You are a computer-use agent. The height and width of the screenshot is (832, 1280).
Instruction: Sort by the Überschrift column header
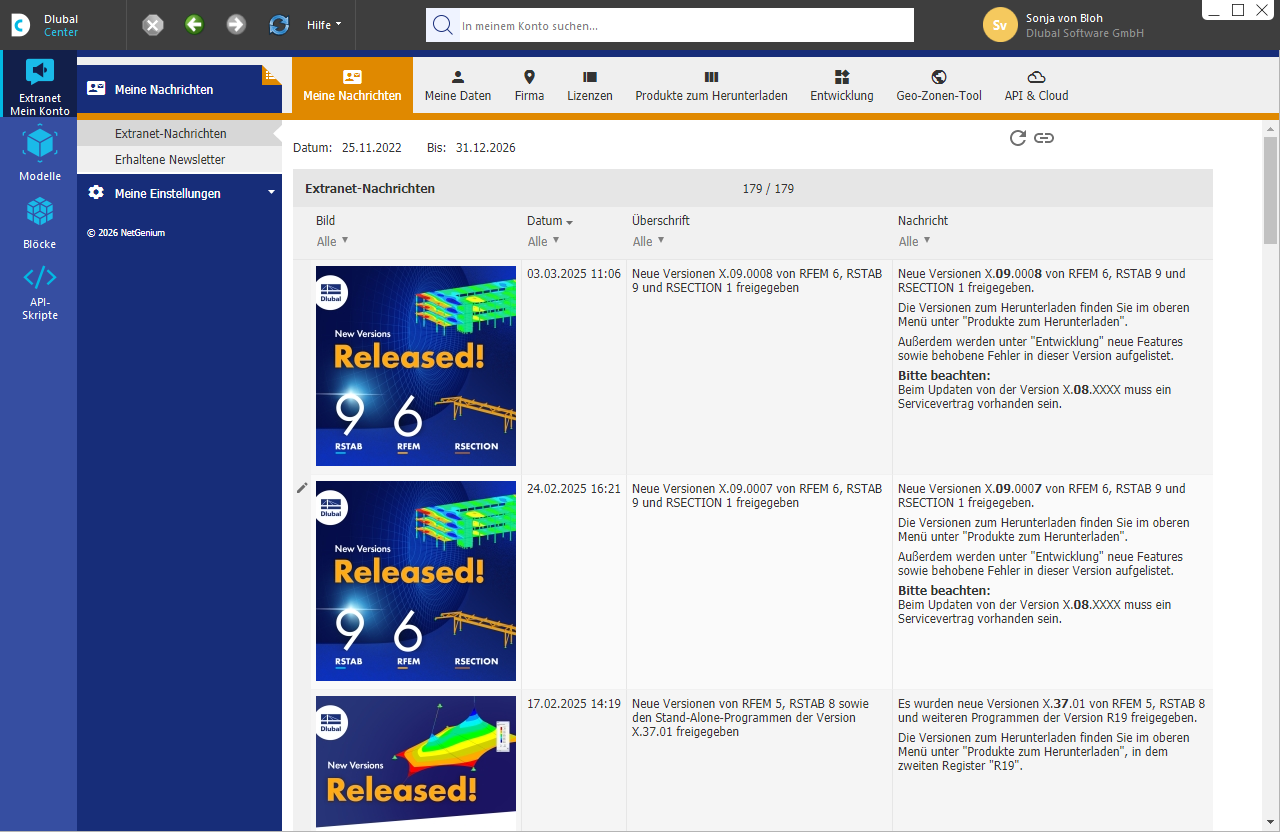point(661,221)
